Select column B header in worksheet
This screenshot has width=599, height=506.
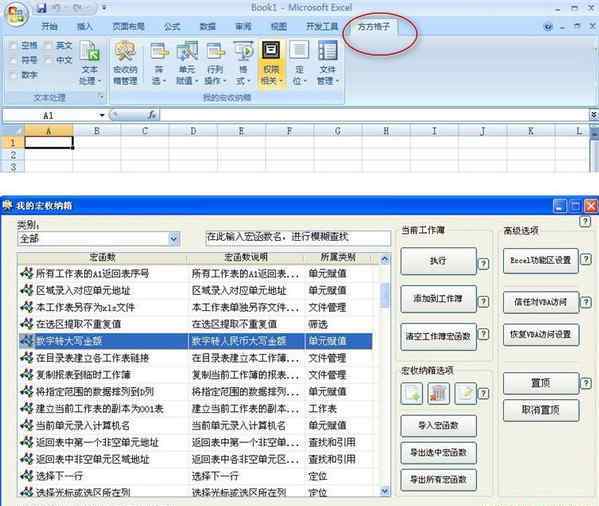point(97,131)
